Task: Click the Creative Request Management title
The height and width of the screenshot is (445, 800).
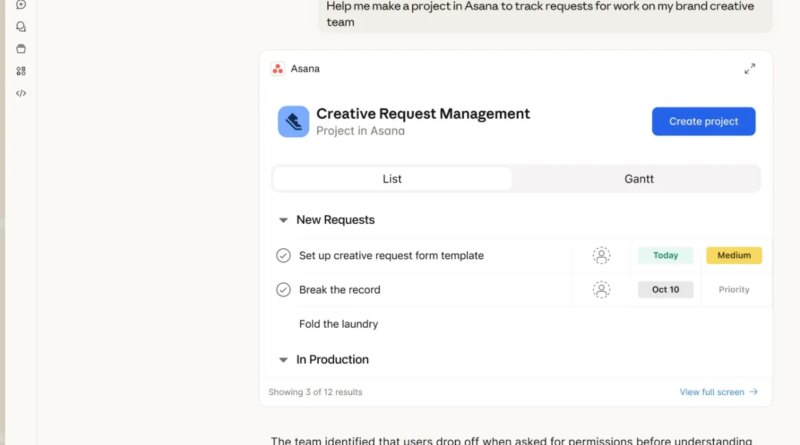Action: (423, 113)
